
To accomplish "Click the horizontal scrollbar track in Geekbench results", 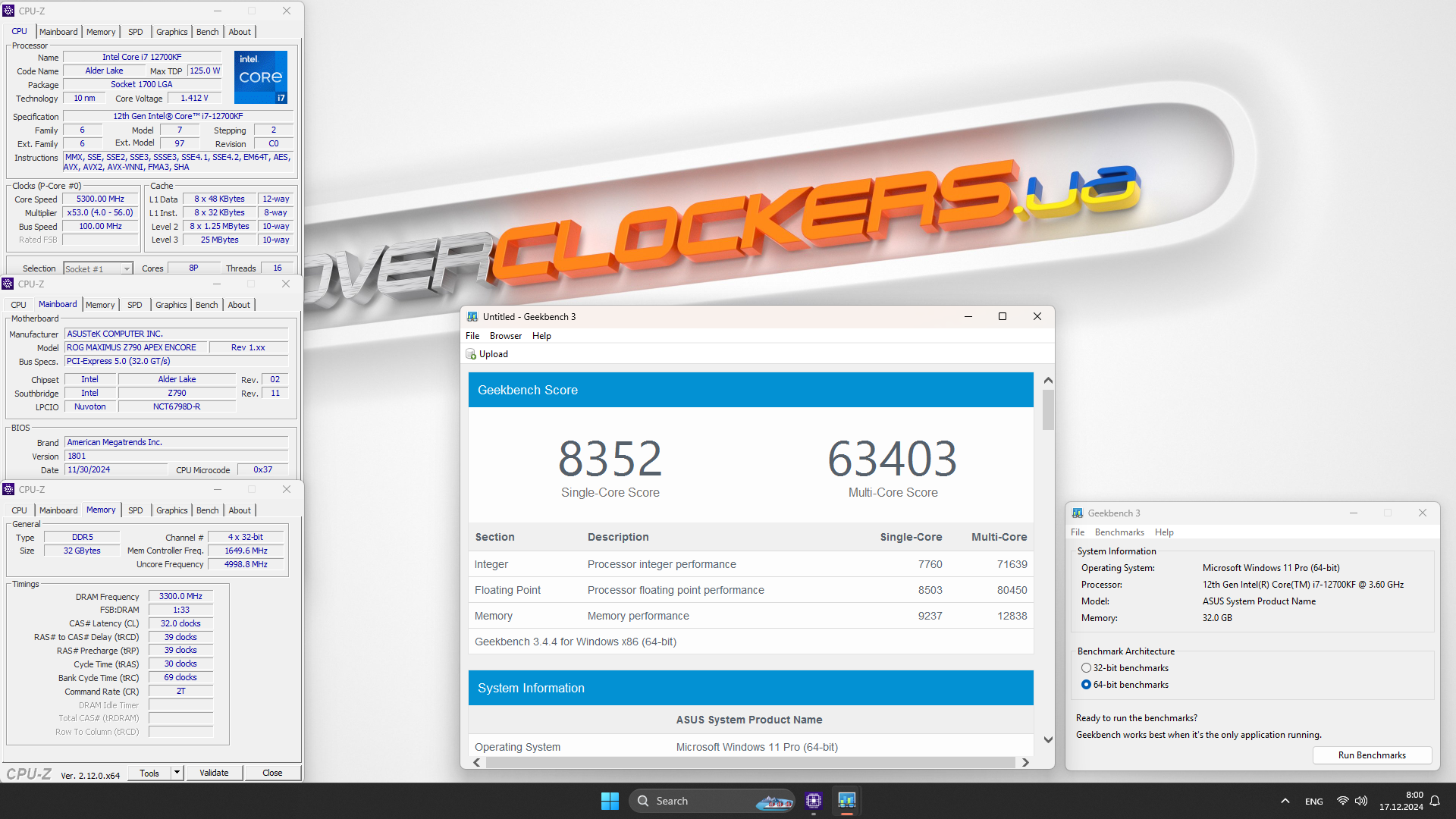I will click(x=750, y=763).
